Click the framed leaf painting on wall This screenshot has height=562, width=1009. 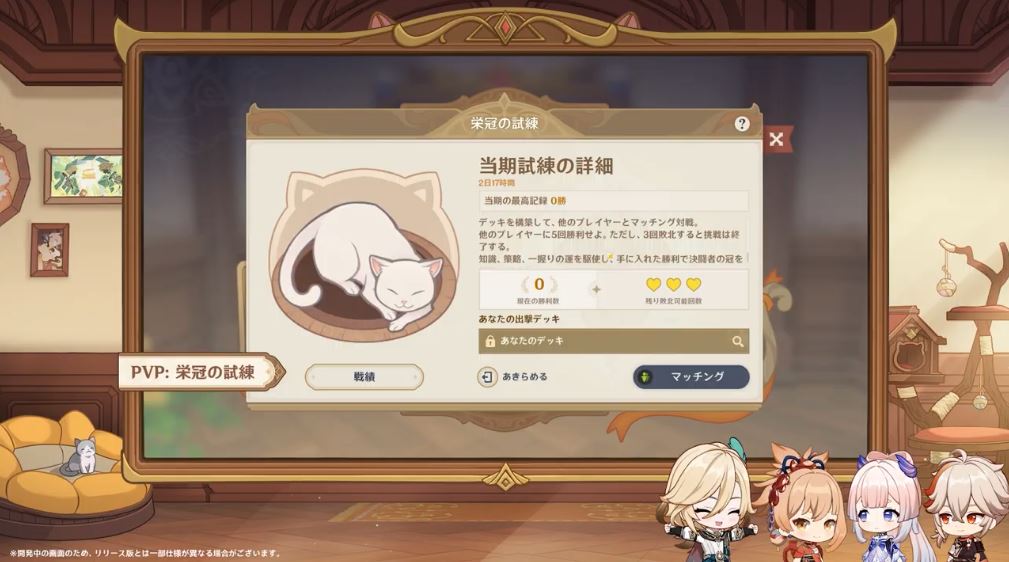coord(84,176)
